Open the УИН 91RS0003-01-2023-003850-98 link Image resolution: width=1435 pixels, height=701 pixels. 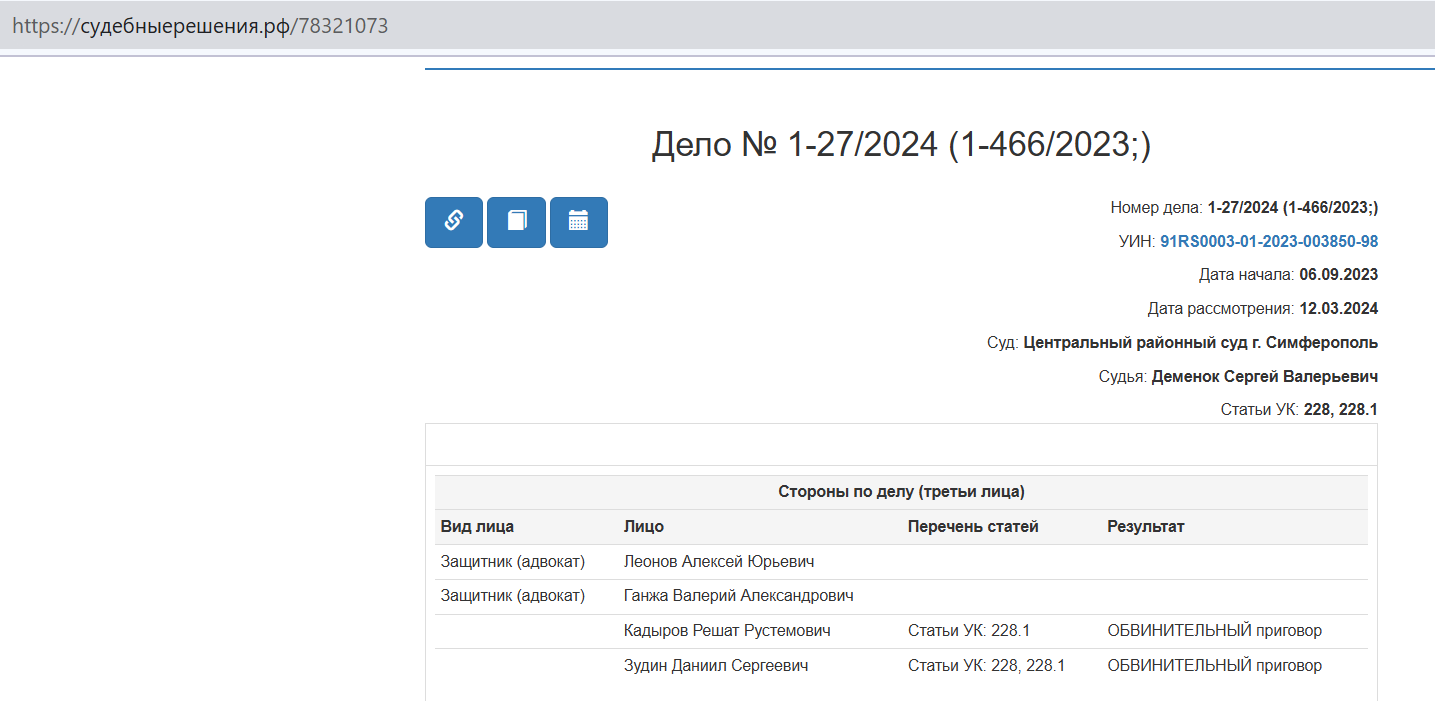(x=1268, y=241)
